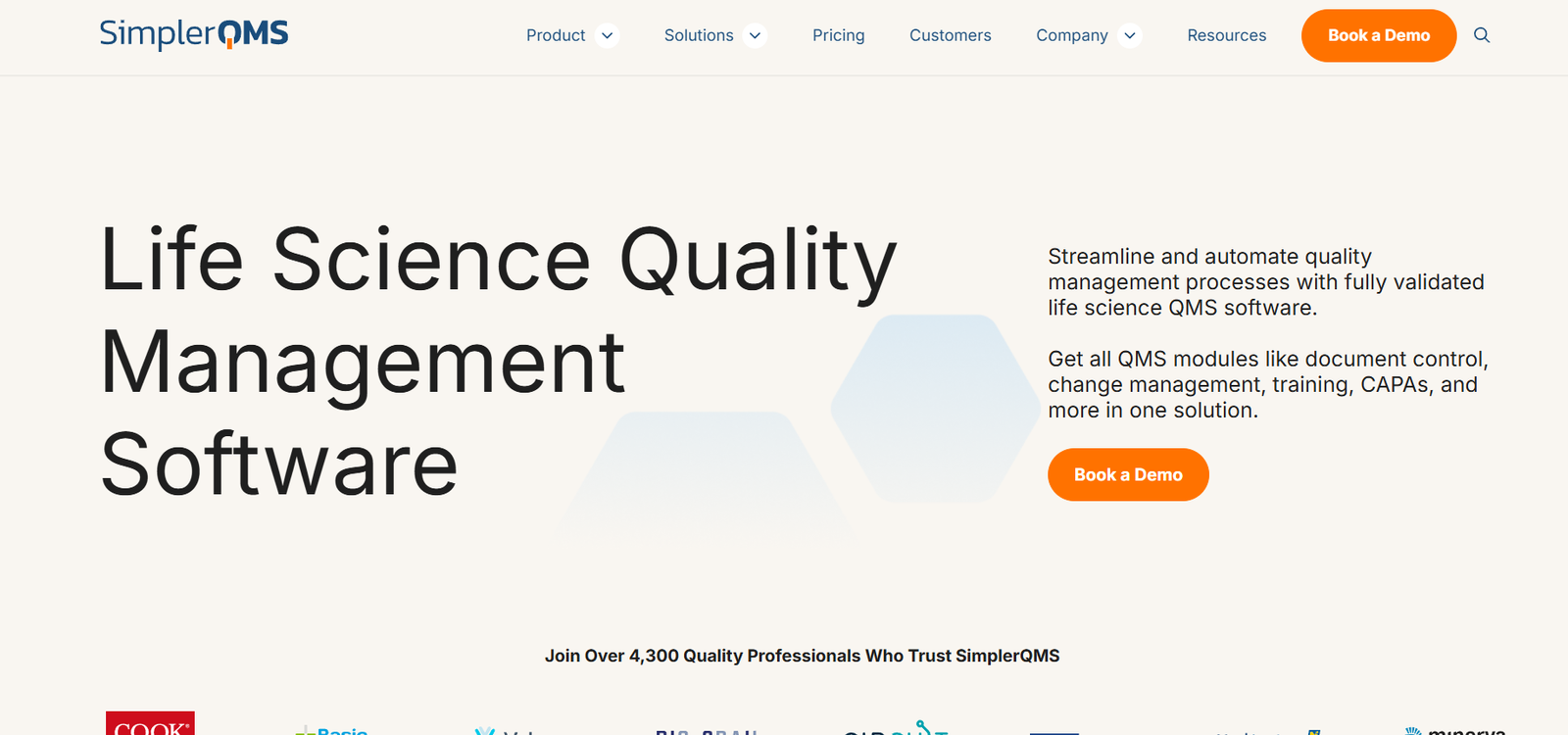Screen dimensions: 1568x735
Task: Open the Pricing page
Action: tap(838, 35)
